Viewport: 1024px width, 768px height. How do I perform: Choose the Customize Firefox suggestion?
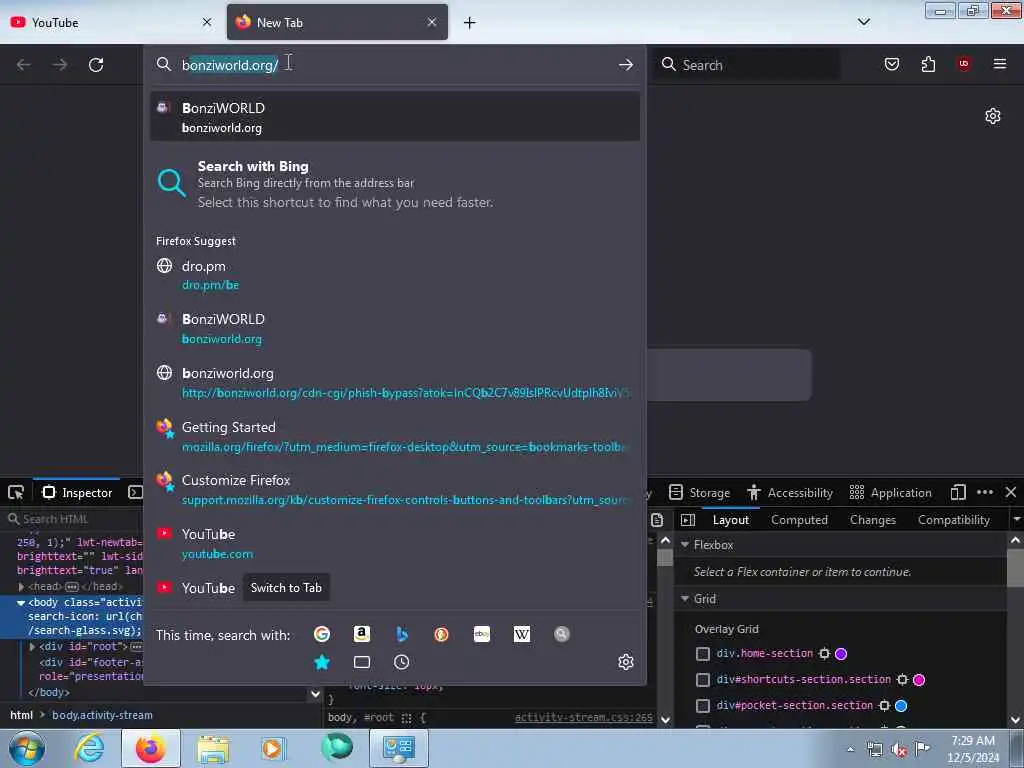pyautogui.click(x=395, y=489)
